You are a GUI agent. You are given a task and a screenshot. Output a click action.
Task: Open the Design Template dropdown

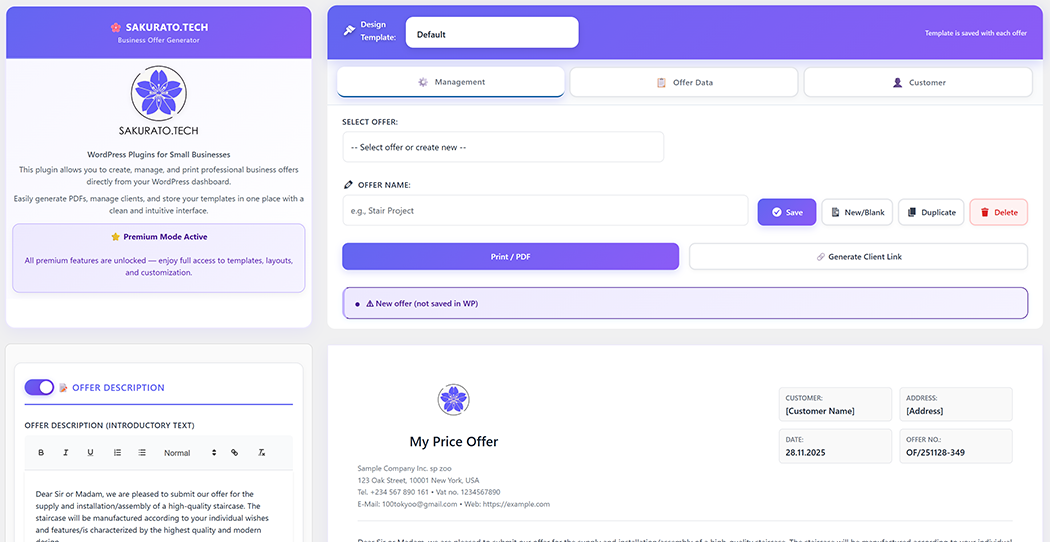click(492, 33)
